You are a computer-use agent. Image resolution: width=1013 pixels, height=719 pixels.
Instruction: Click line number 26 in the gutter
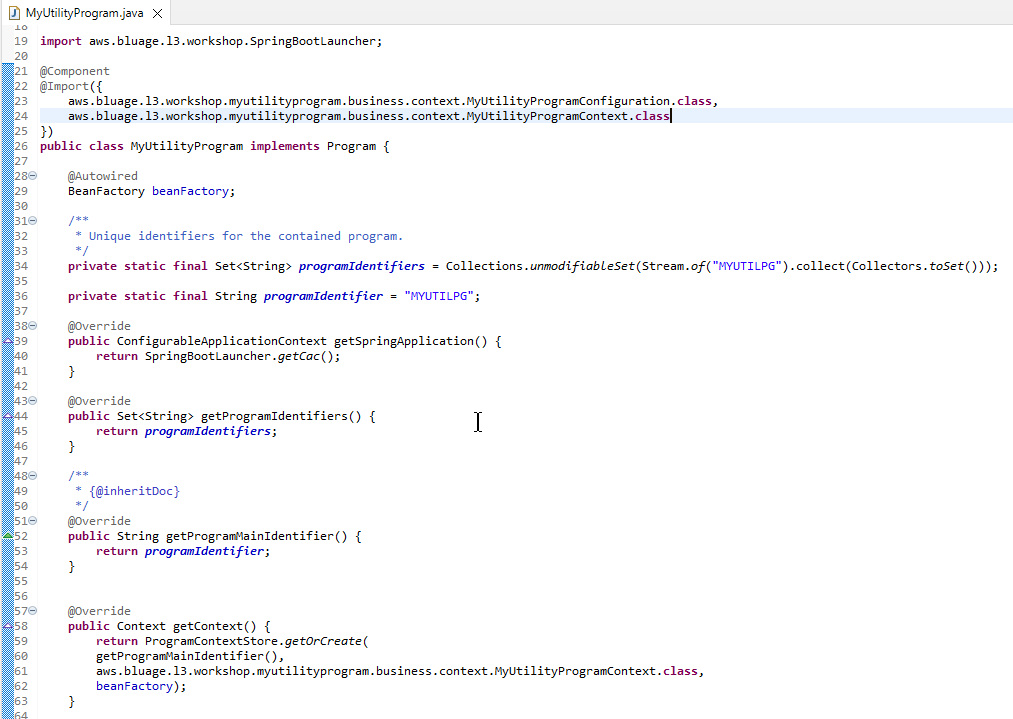pos(21,146)
